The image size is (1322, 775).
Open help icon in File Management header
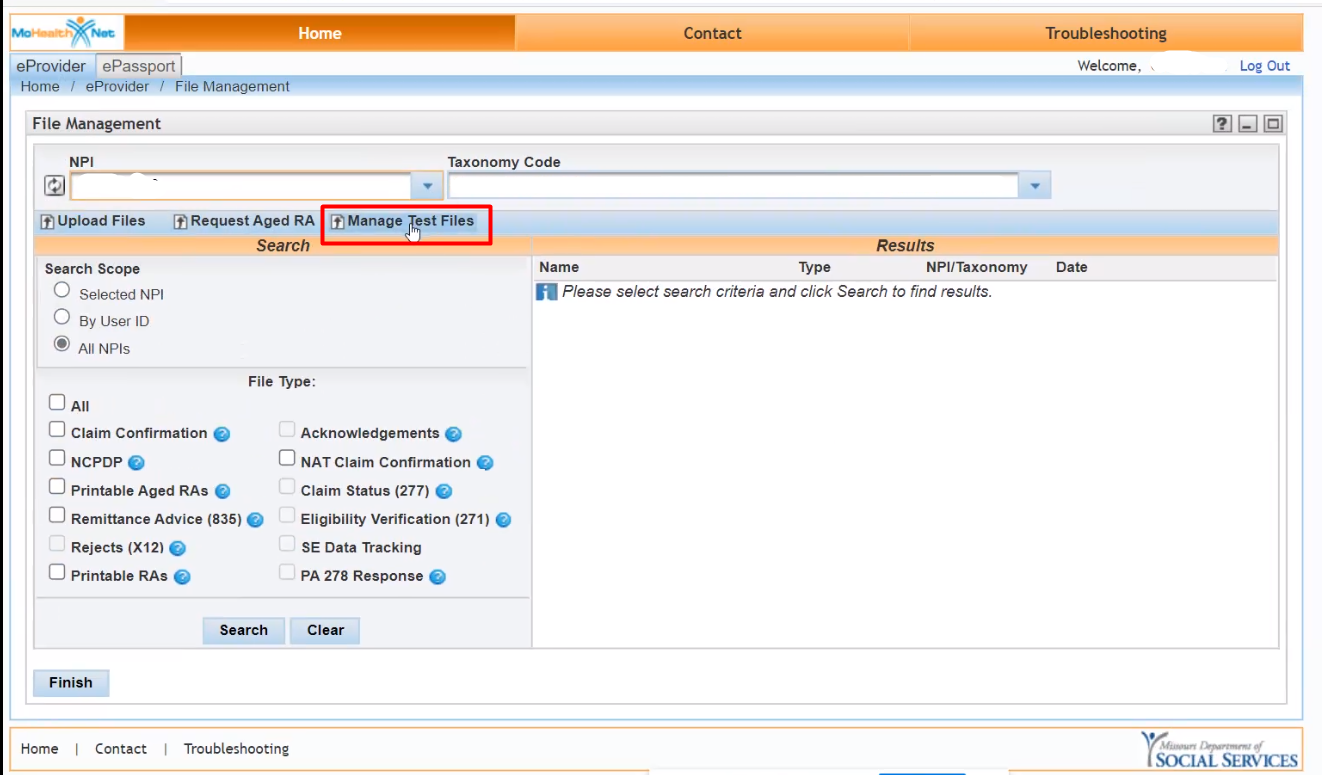point(1222,124)
